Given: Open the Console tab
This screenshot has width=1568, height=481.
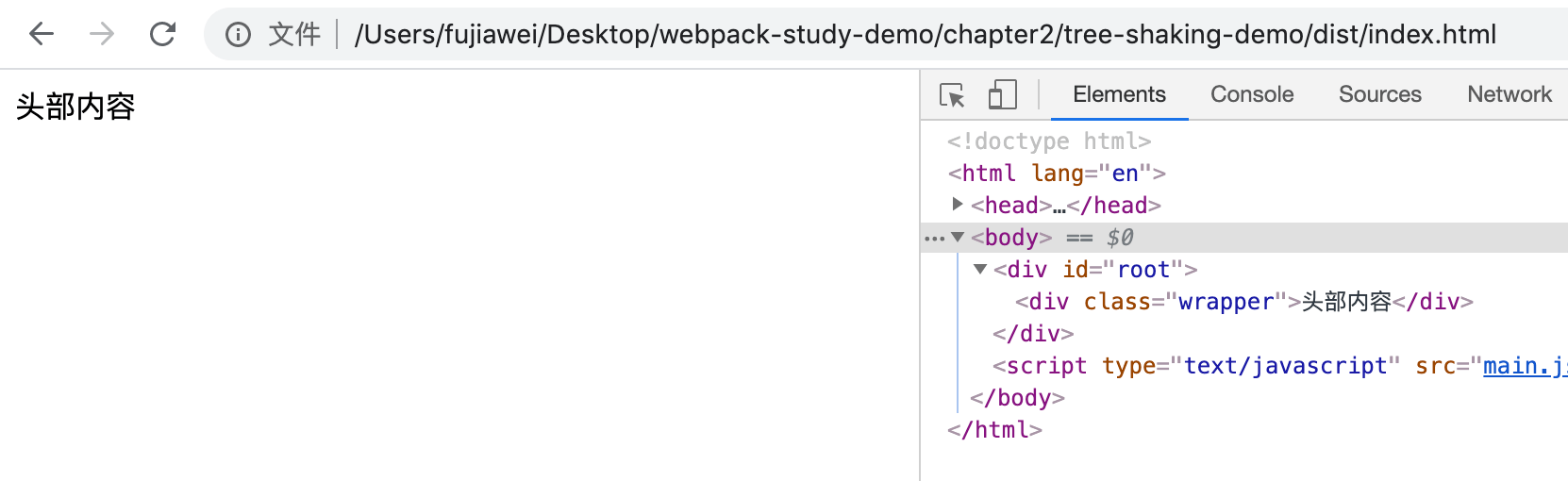Looking at the screenshot, I should (x=1252, y=94).
